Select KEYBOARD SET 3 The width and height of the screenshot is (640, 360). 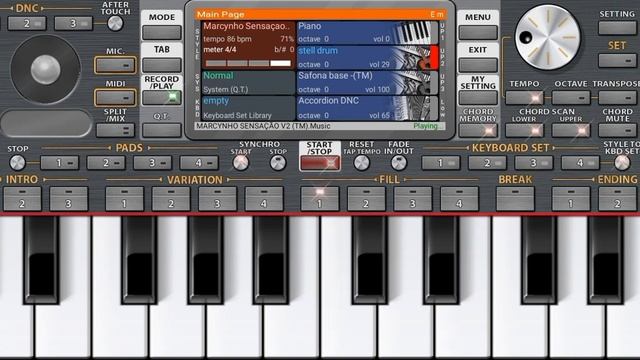click(534, 163)
